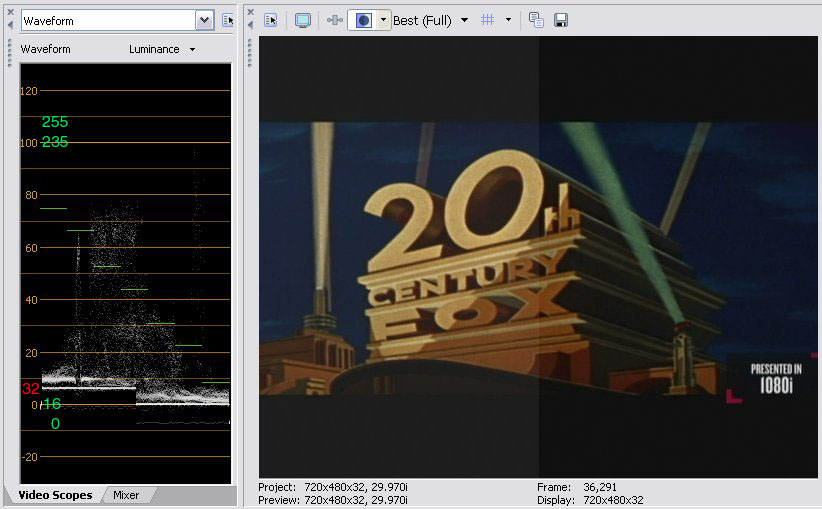Viewport: 822px width, 509px height.
Task: Close the Video Preview panel
Action: [x=251, y=12]
